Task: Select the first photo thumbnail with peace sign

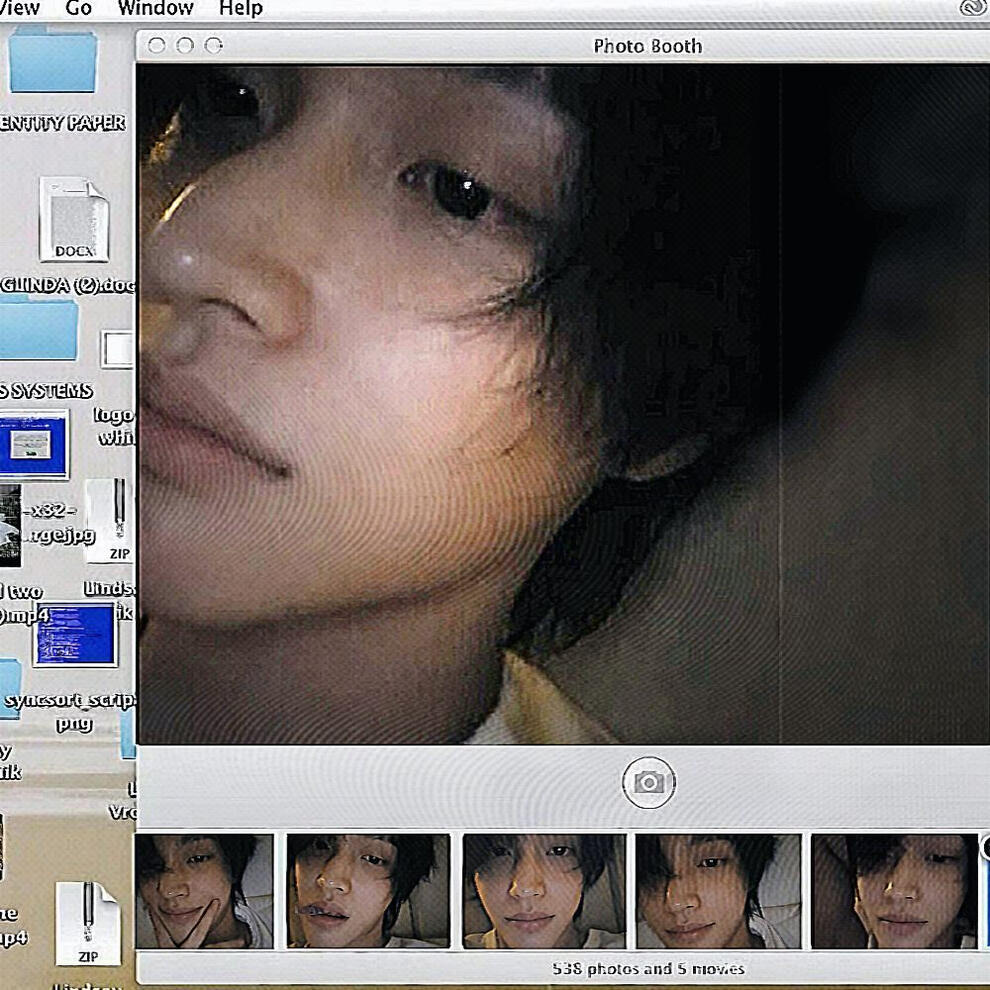Action: click(x=204, y=891)
